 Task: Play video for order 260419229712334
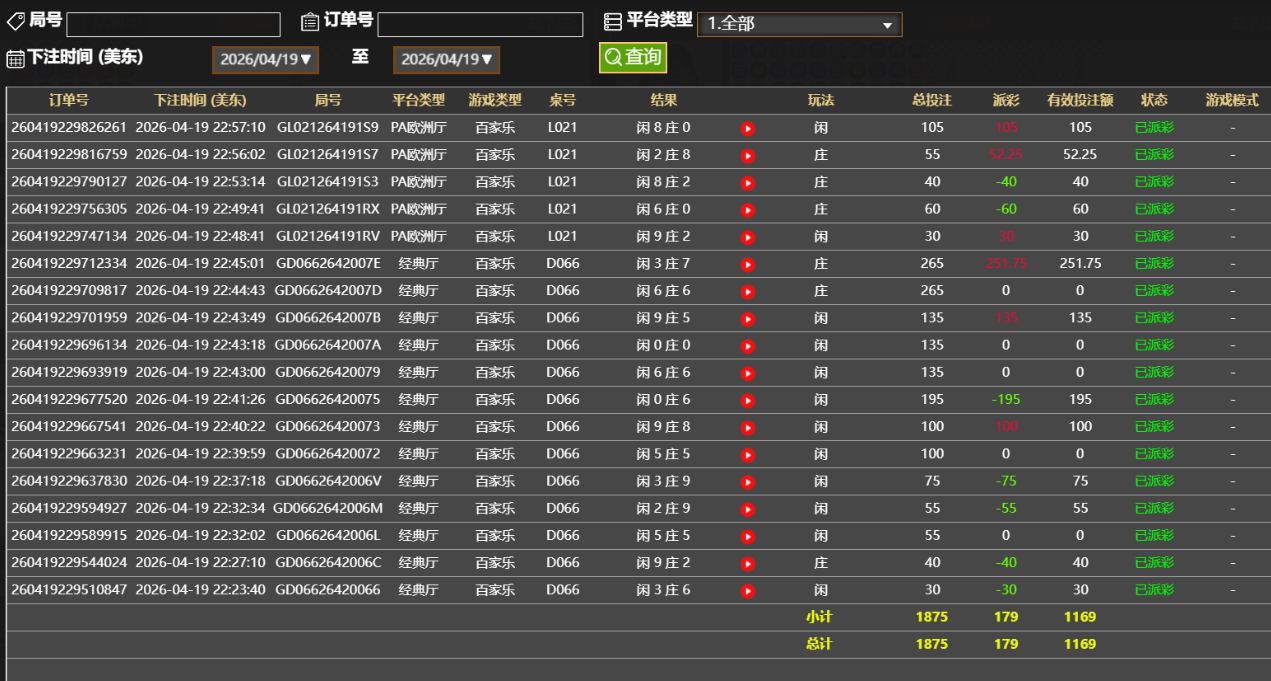pyautogui.click(x=747, y=265)
